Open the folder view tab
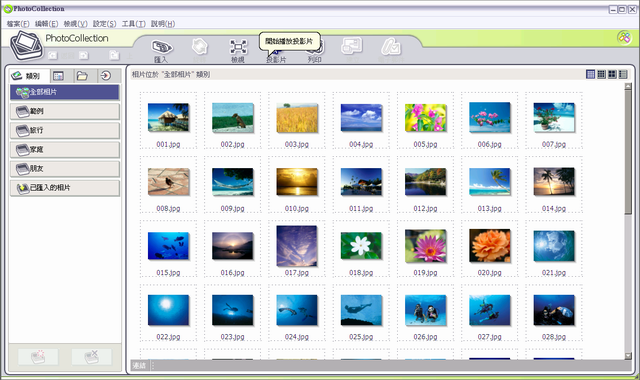This screenshot has width=640, height=380. pyautogui.click(x=82, y=76)
